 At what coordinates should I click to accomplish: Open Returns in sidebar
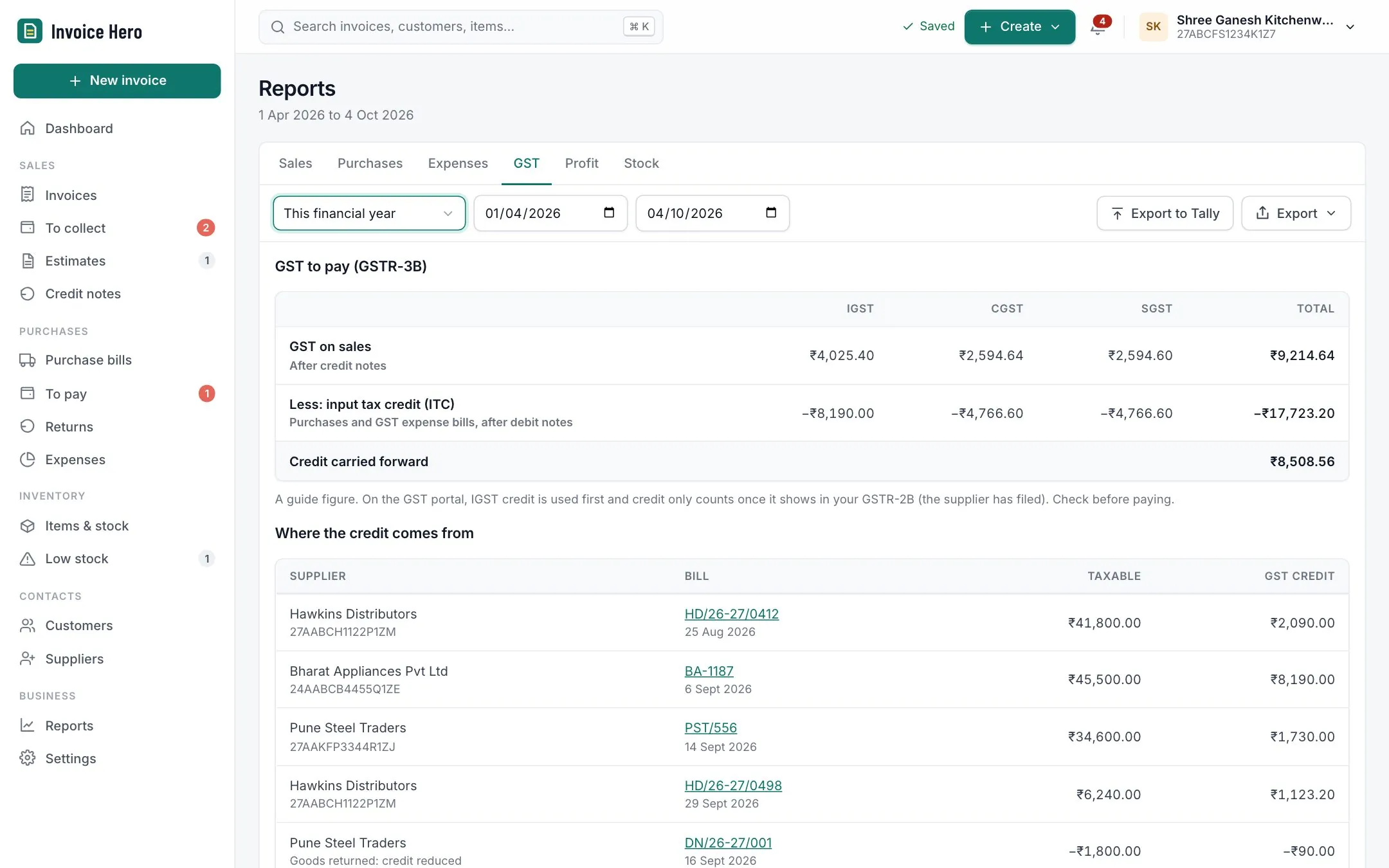tap(117, 426)
